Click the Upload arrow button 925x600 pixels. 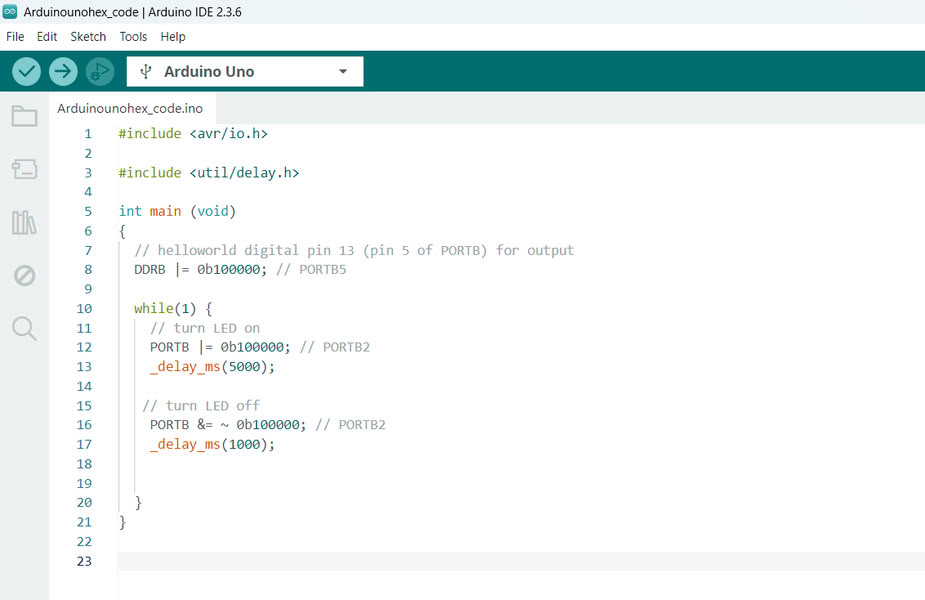(63, 71)
